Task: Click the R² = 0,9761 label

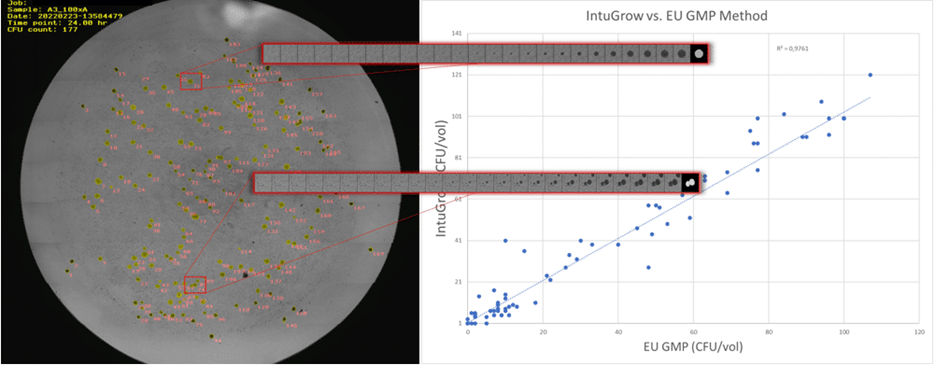Action: coord(793,50)
